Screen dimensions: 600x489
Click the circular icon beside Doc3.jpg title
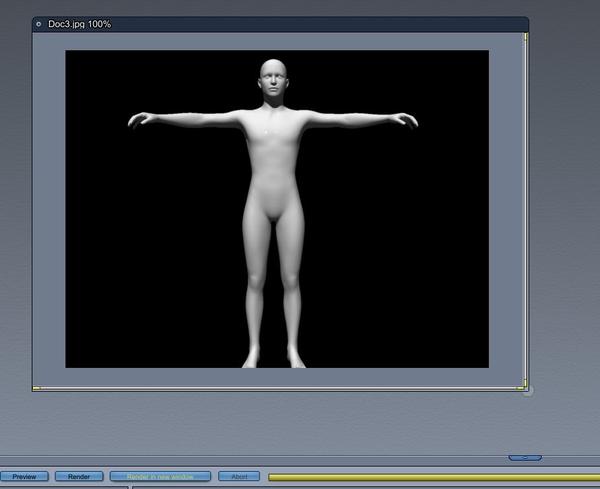tap(38, 24)
